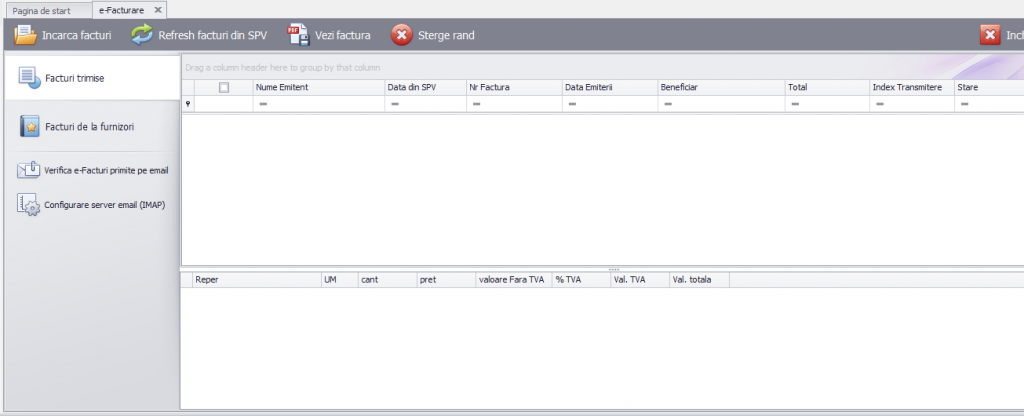Click the splitter handle between the two grids
Viewport: 1024px width, 416px height.
pos(614,269)
